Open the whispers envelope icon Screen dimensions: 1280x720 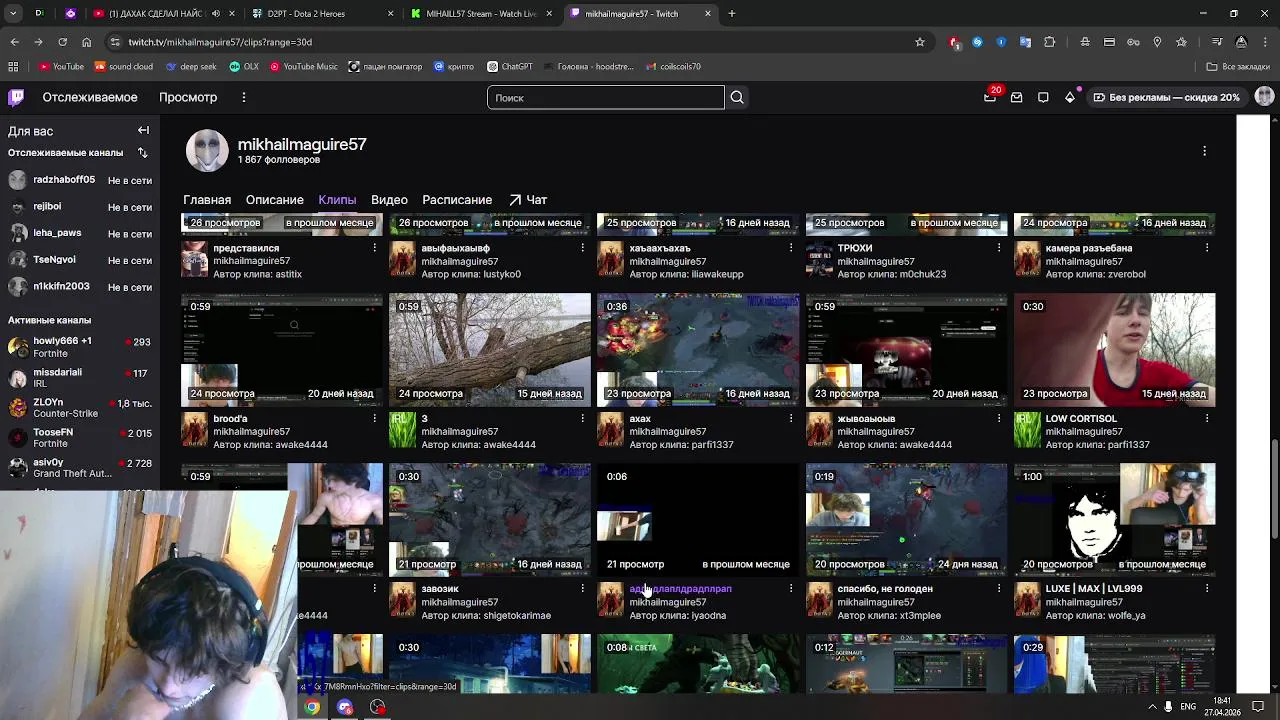tap(1016, 97)
